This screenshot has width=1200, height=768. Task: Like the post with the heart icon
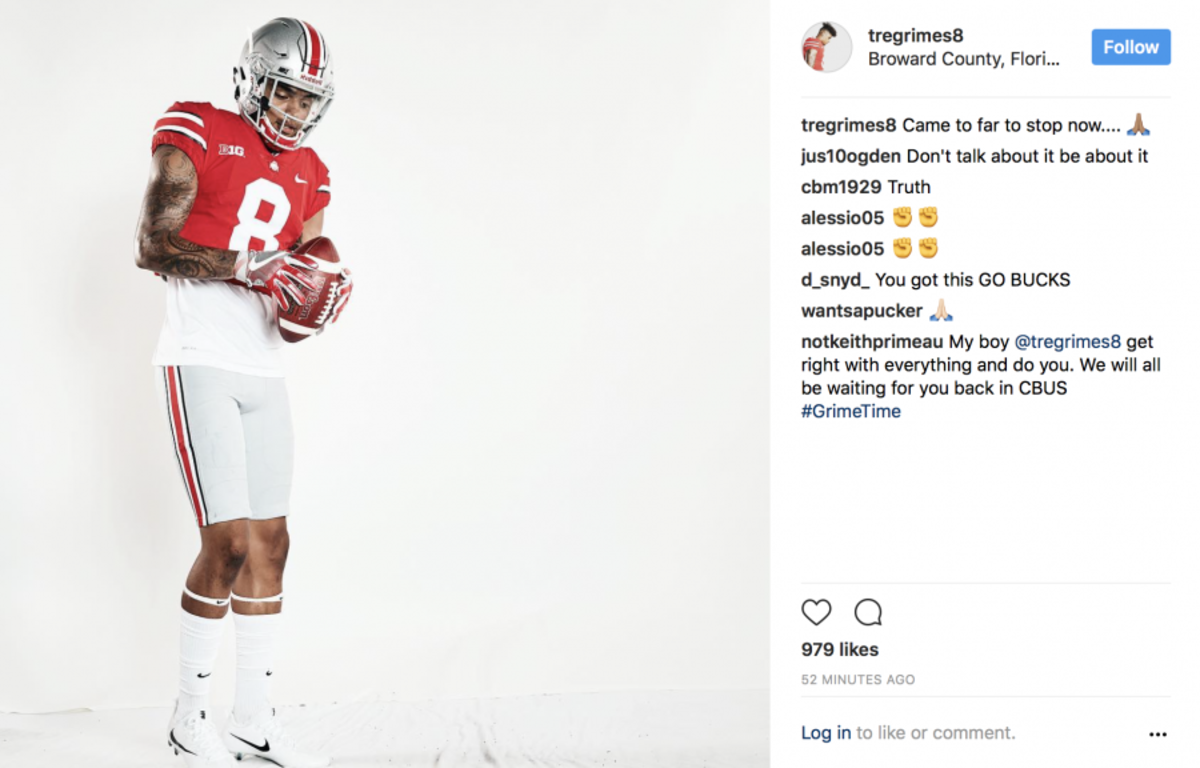pyautogui.click(x=816, y=612)
